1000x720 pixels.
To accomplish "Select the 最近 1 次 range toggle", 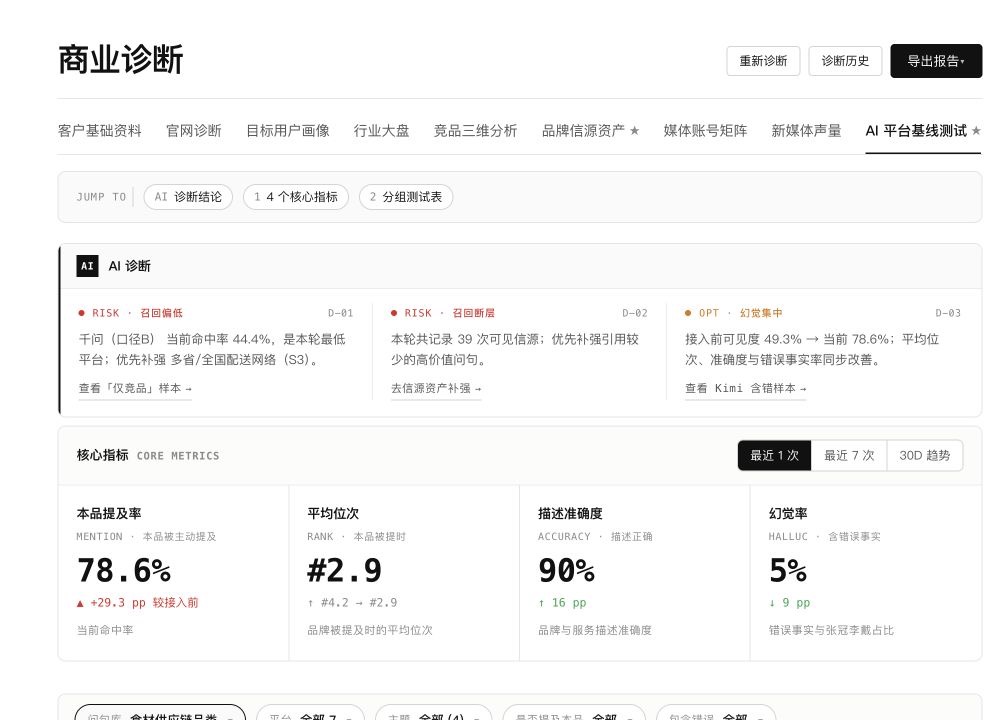I will 774,455.
